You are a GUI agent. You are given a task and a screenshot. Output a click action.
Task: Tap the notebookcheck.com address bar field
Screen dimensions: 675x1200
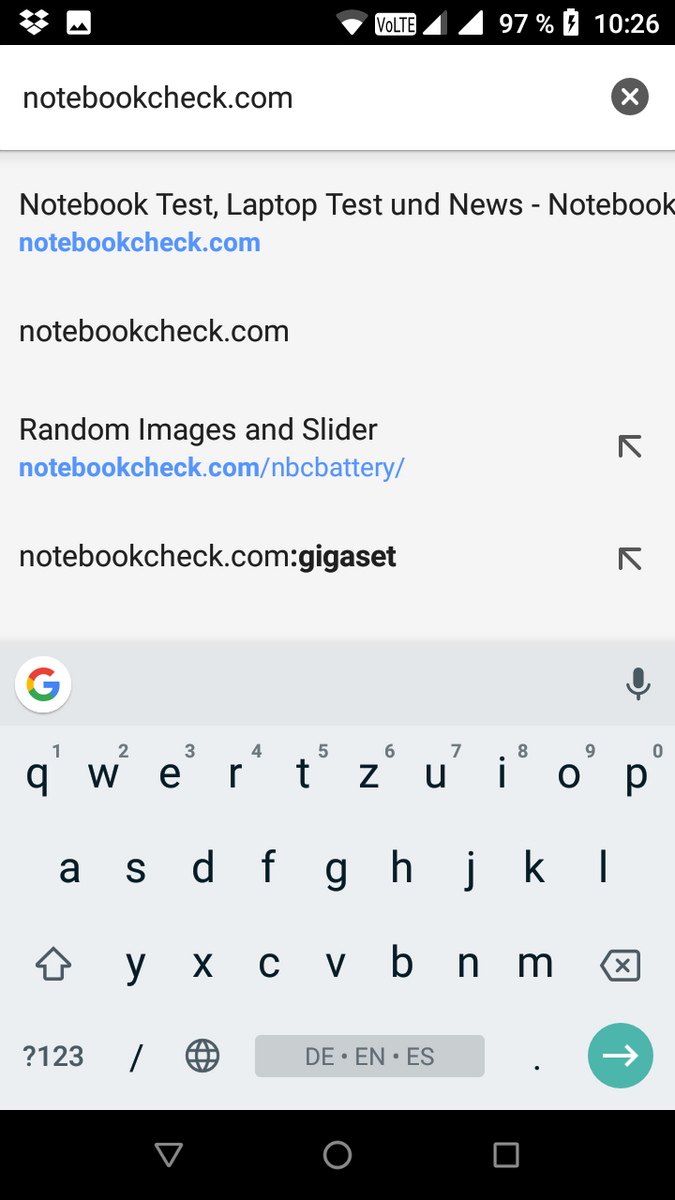[x=300, y=98]
